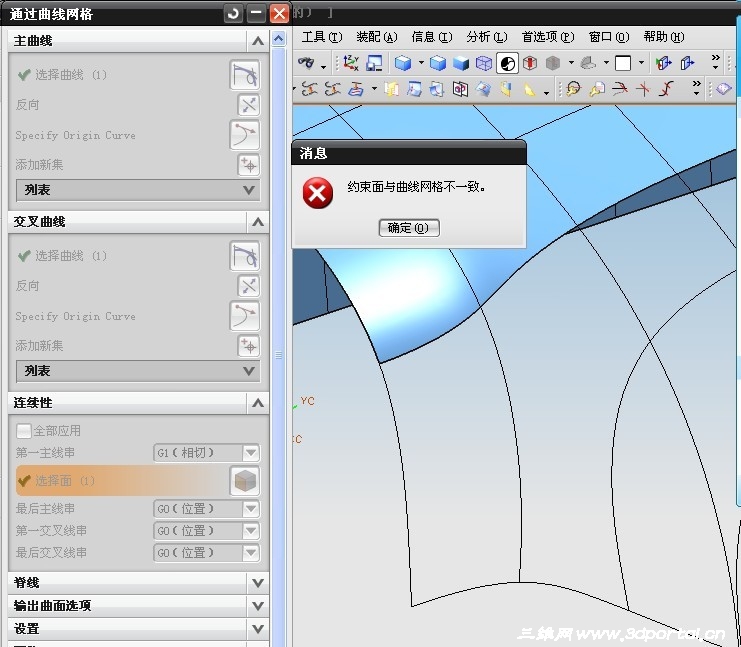
Task: Click Specify Origin Curve icon in 主曲线 section
Action: tap(245, 135)
